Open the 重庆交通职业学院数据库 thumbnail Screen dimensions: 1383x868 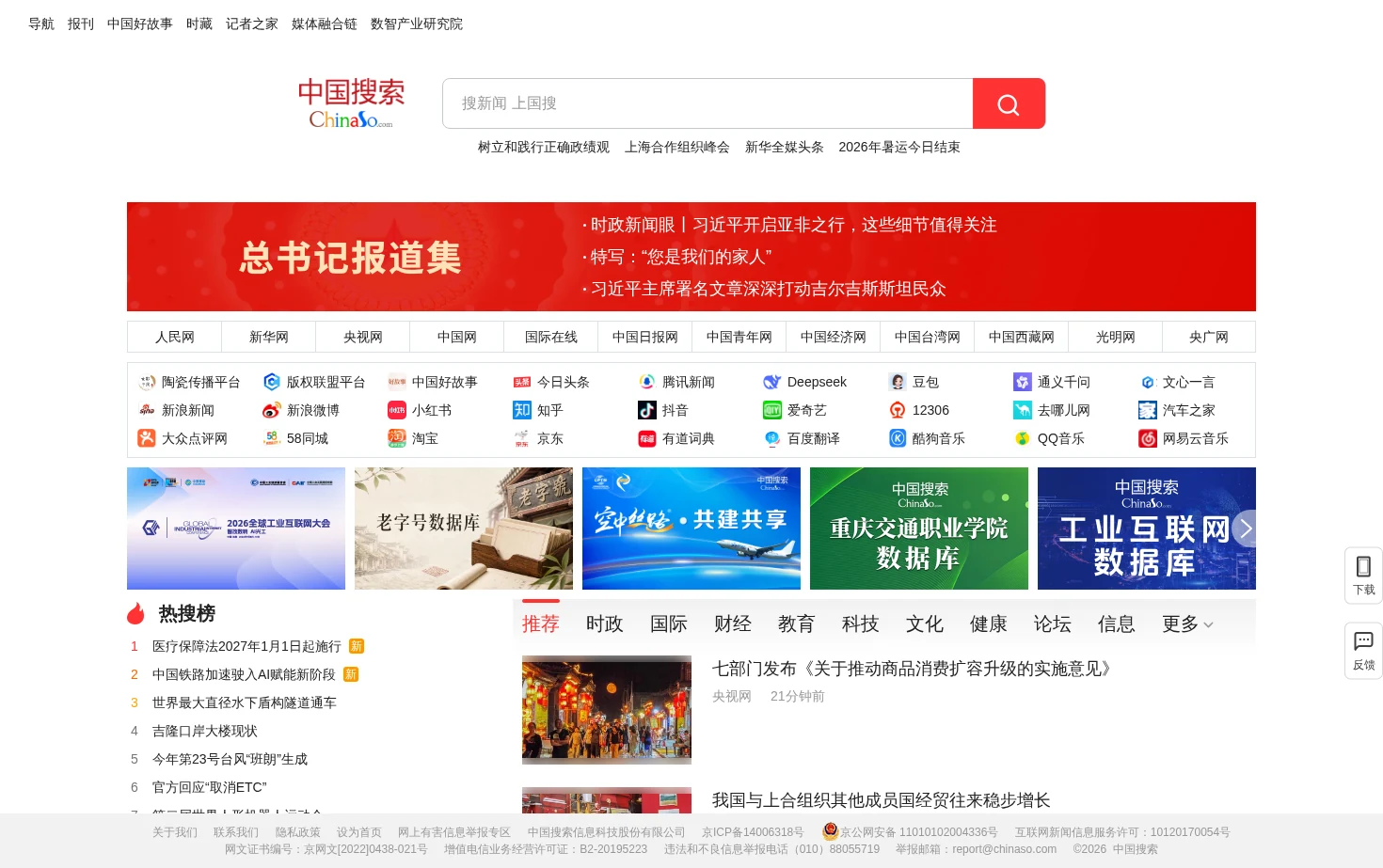pyautogui.click(x=919, y=529)
